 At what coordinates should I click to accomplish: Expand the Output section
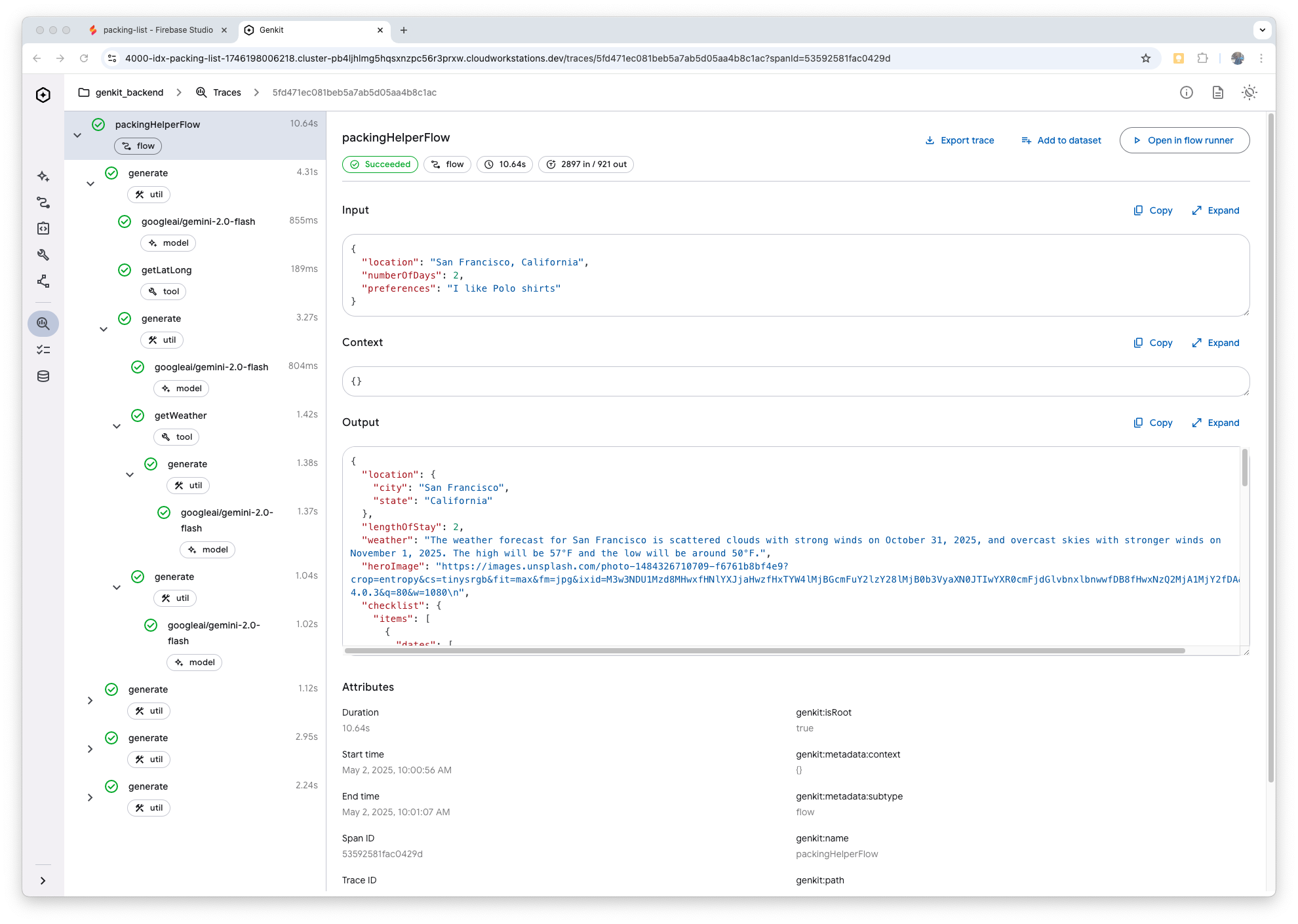click(1215, 423)
